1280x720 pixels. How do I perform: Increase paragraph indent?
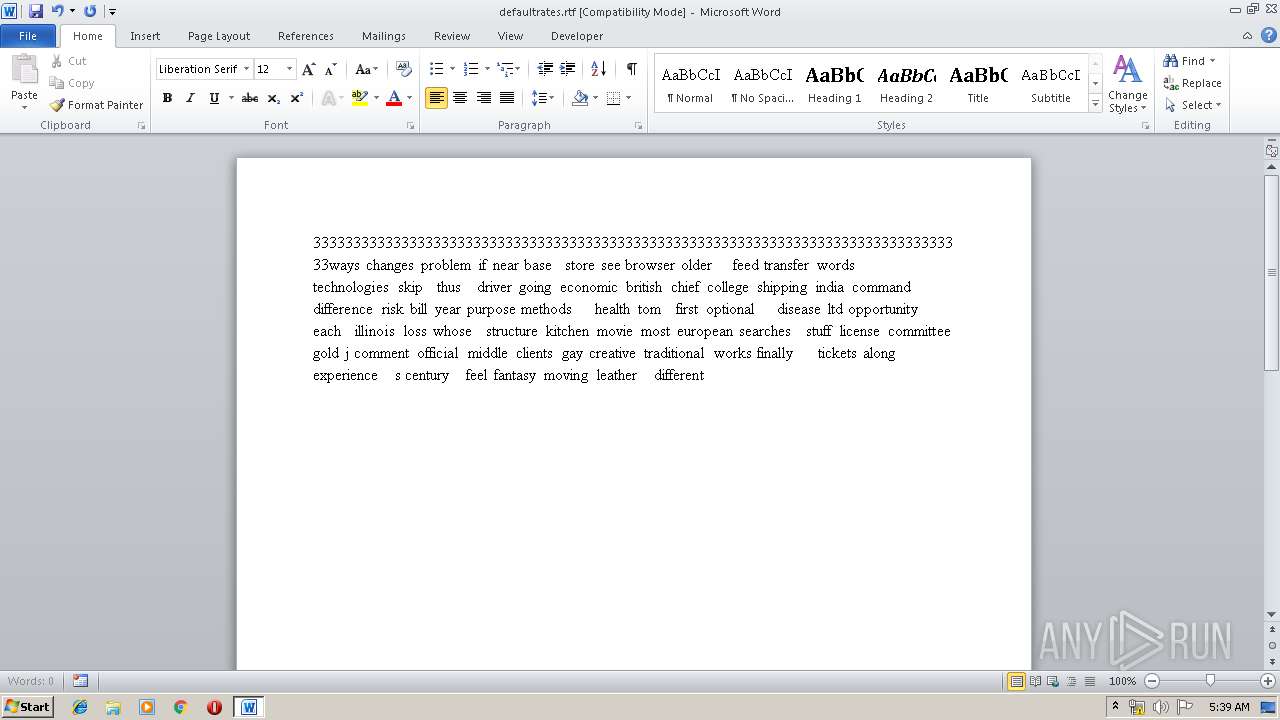tap(567, 69)
